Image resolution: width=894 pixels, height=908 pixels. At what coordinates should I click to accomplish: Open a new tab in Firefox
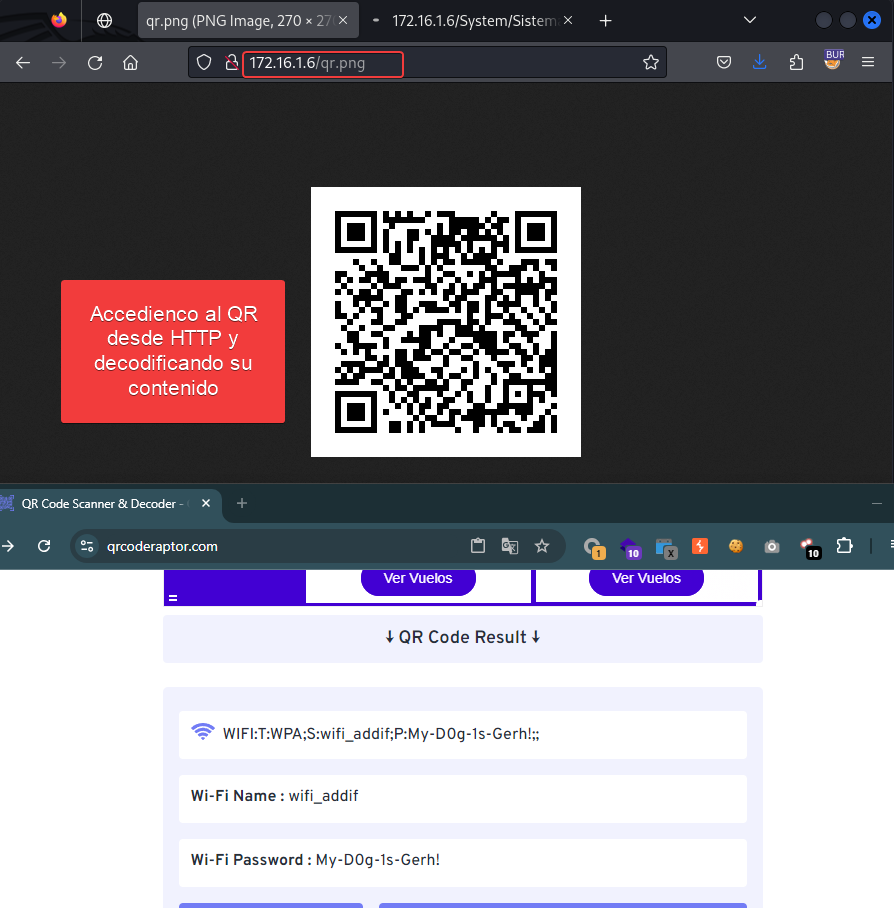pos(605,20)
